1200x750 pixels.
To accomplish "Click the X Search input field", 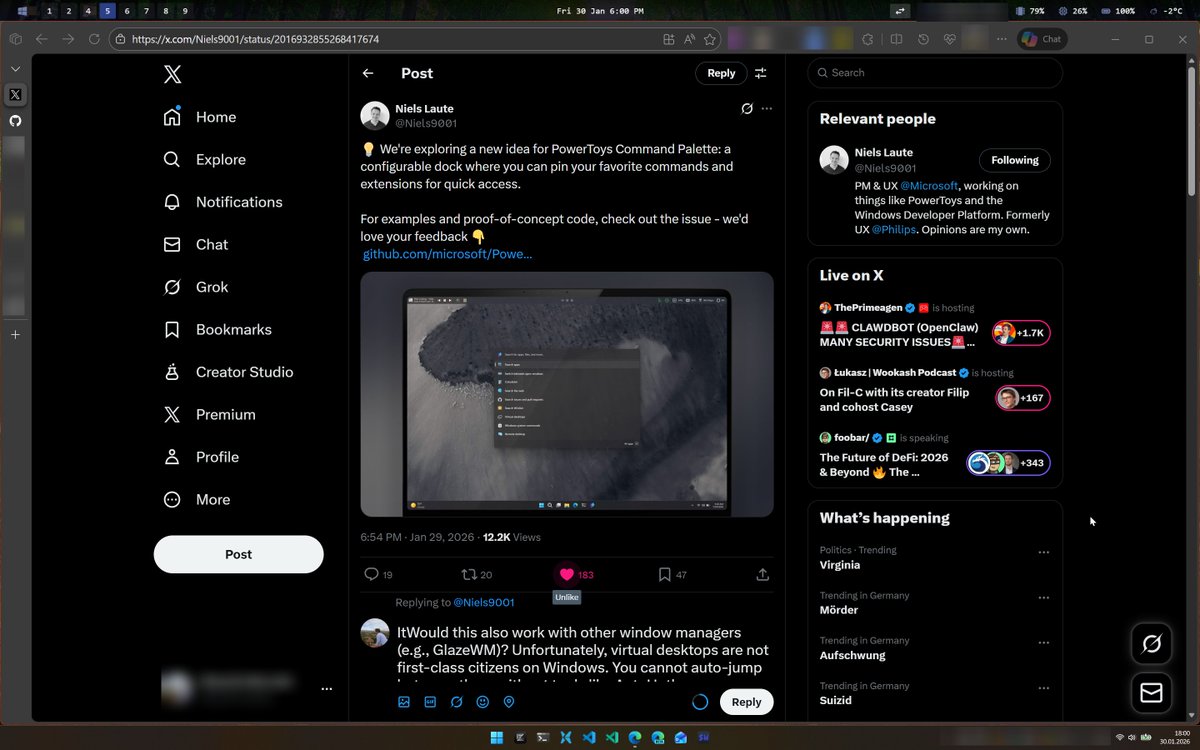I will 935,73.
